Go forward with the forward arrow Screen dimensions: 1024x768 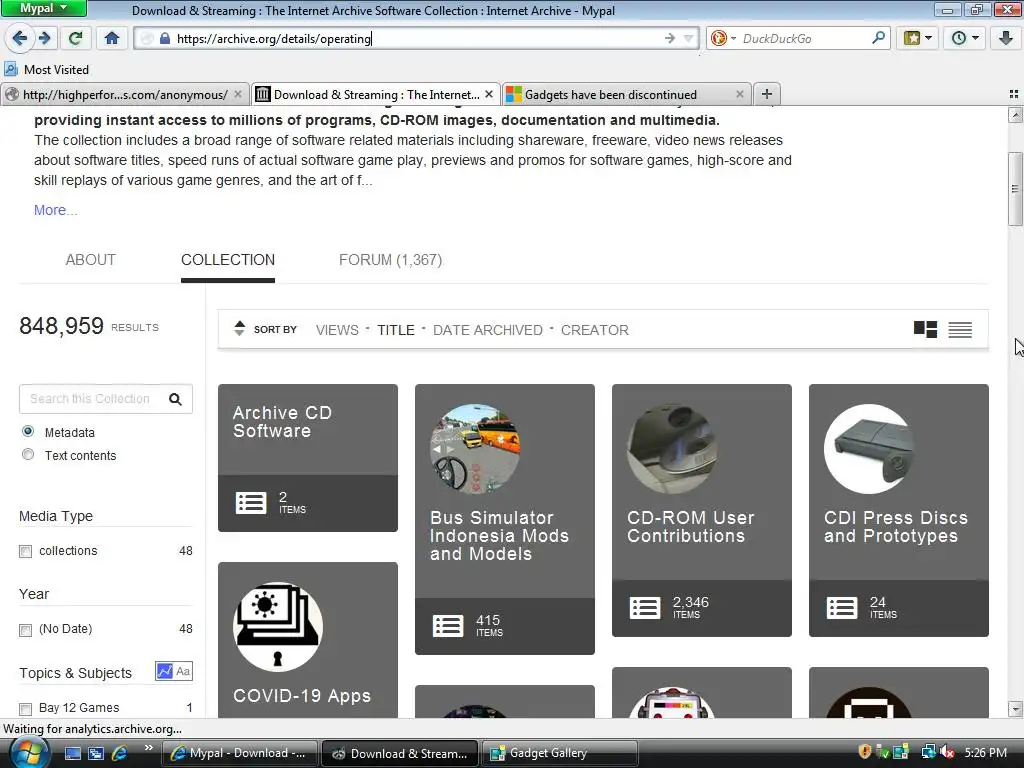(x=44, y=39)
